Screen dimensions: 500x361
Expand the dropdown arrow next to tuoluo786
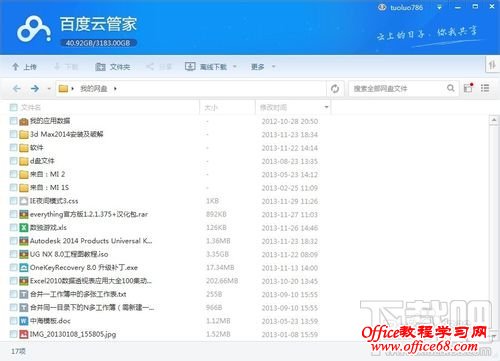tap(439, 7)
